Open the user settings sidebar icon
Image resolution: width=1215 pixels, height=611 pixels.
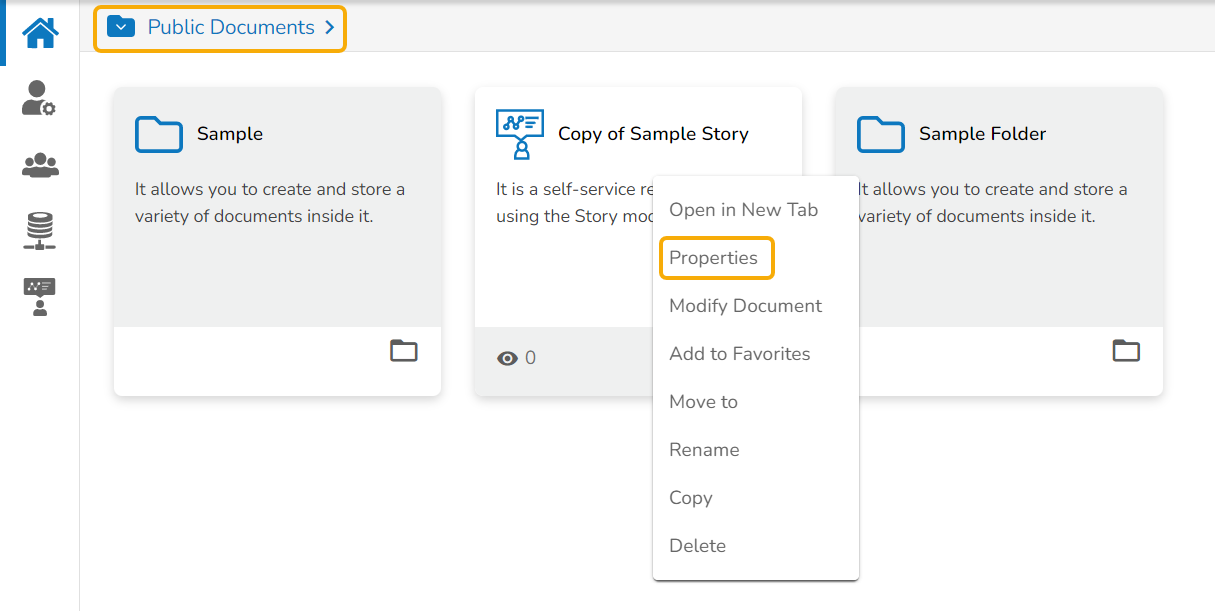tap(39, 98)
